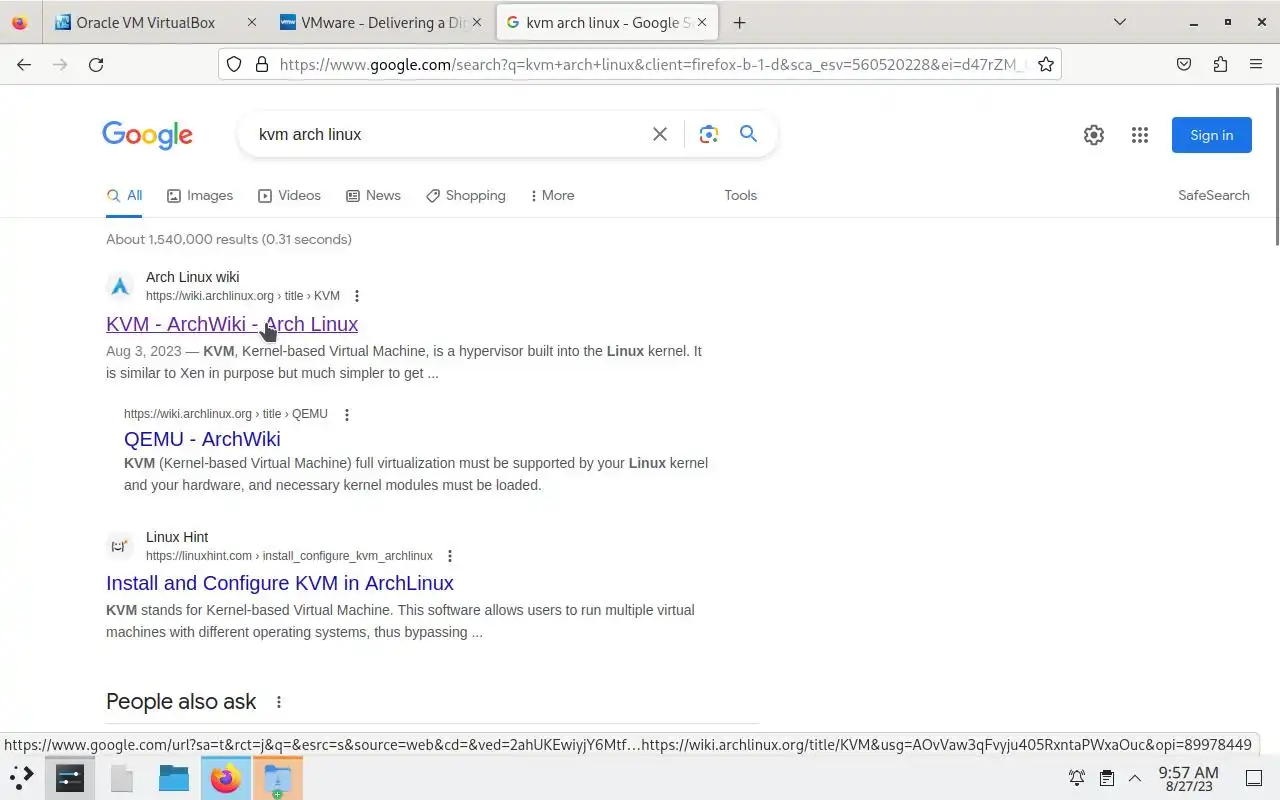Click the Sign in button

coord(1211,135)
